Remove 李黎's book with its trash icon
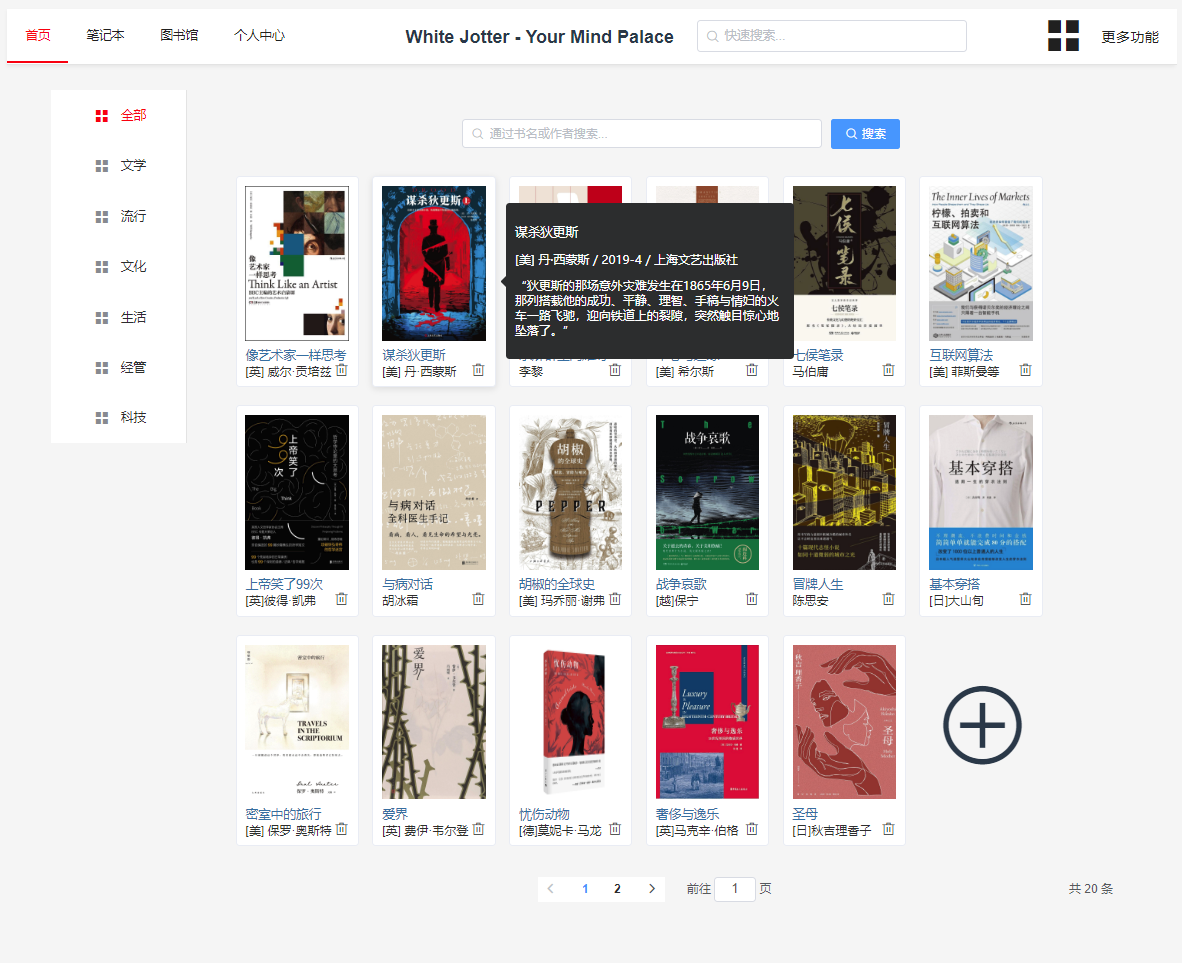1182x963 pixels. (x=615, y=370)
